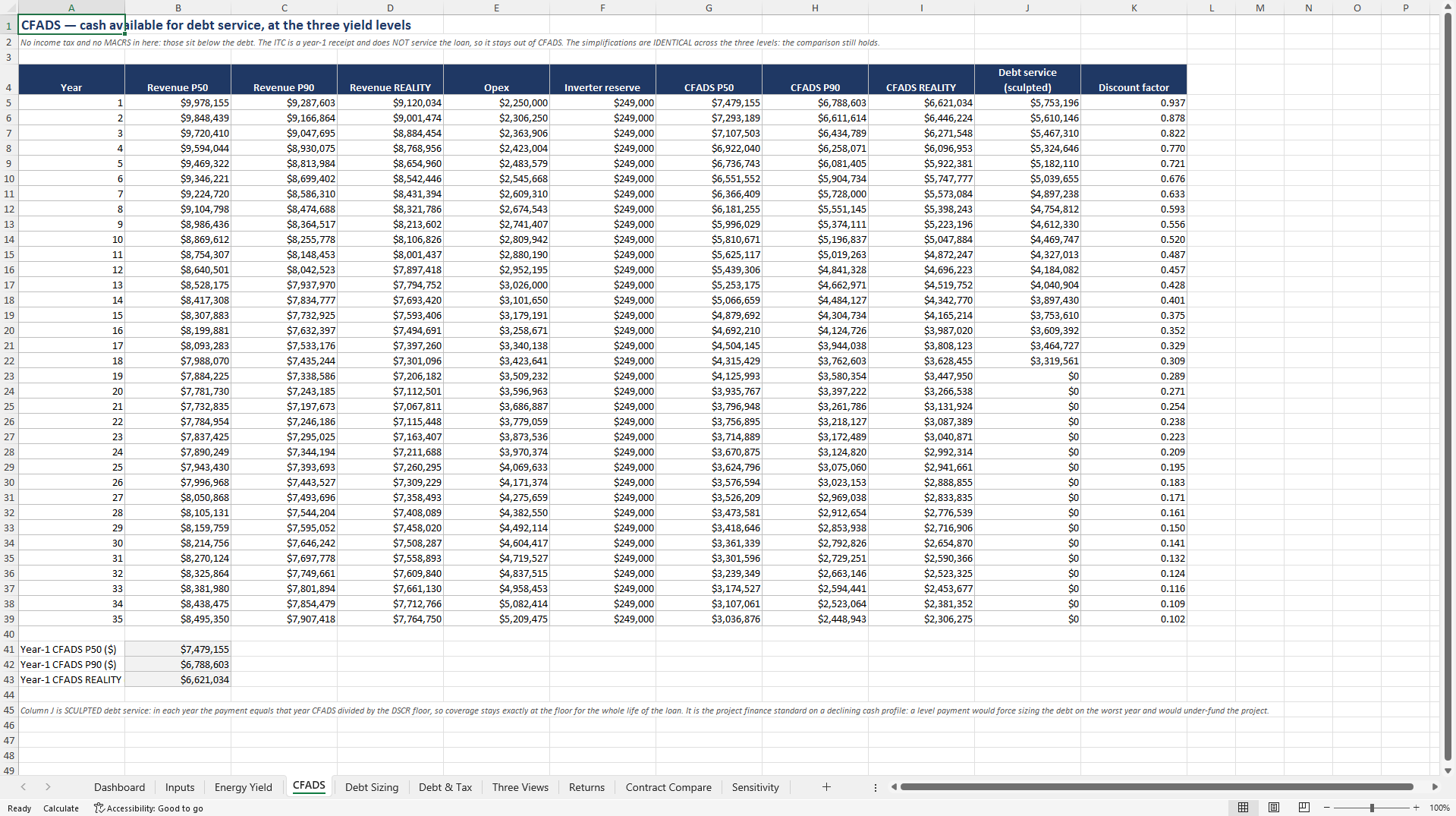Screen dimensions: 1456x816
Task: Open the Sensitivity sheet tab
Action: (755, 787)
